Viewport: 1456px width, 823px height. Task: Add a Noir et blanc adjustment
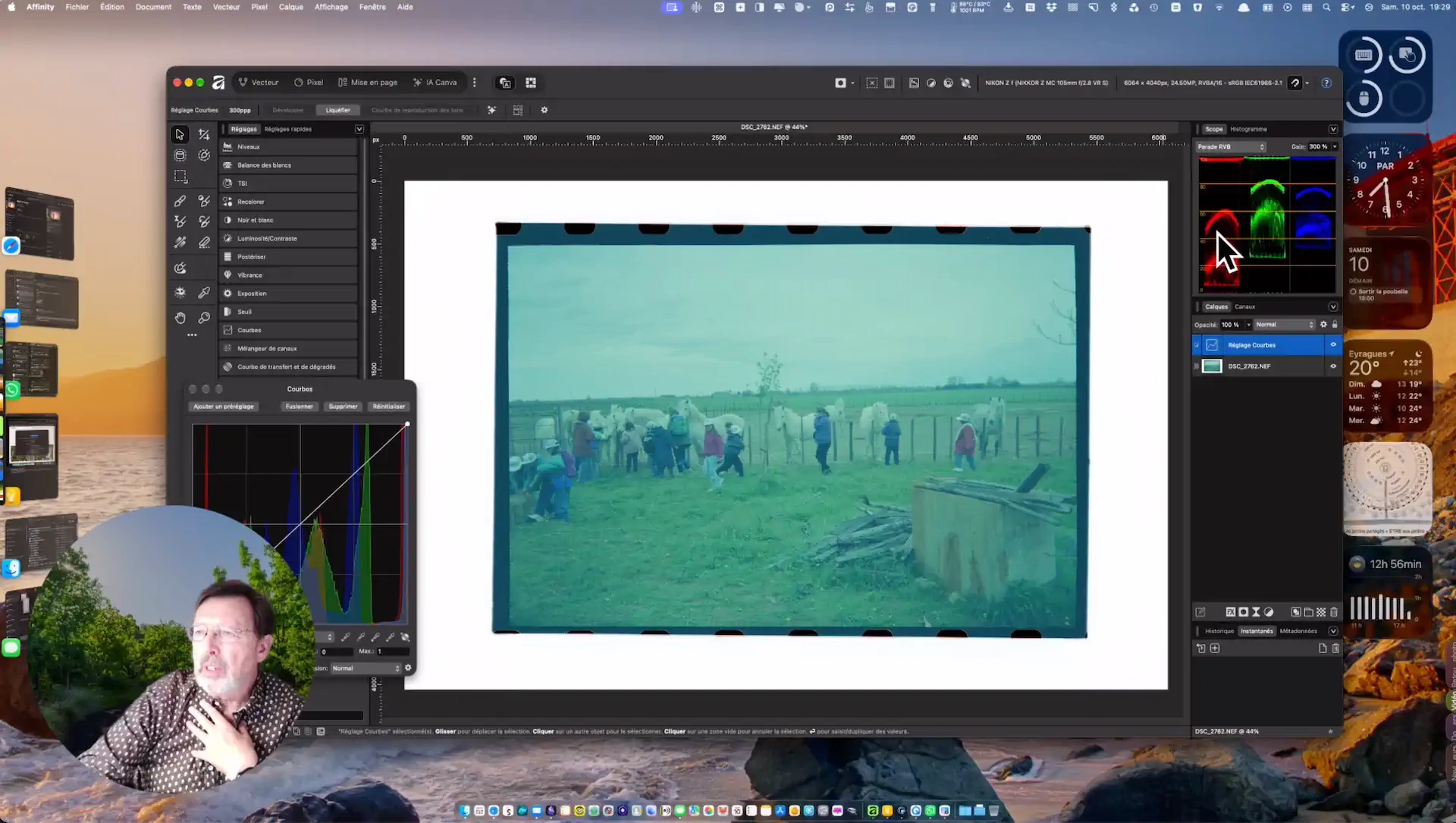coord(289,220)
